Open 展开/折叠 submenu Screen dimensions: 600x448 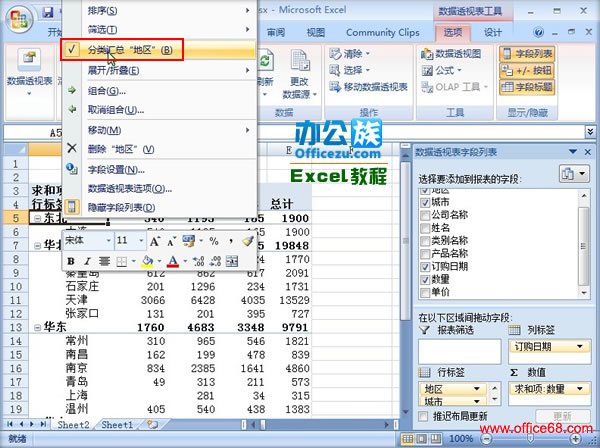click(x=159, y=70)
